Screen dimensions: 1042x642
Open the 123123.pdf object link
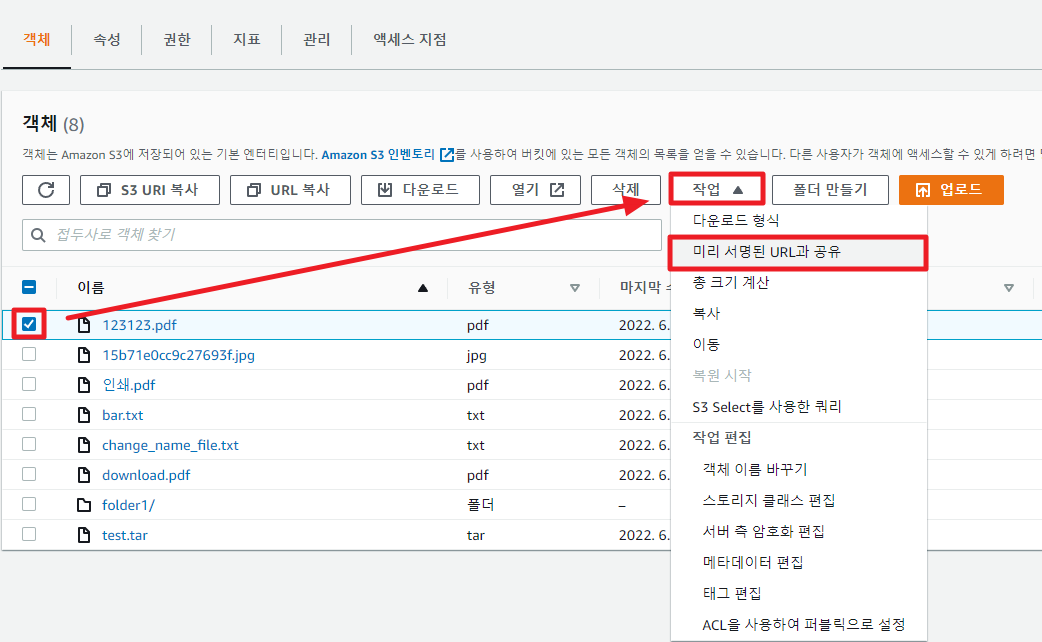[140, 325]
